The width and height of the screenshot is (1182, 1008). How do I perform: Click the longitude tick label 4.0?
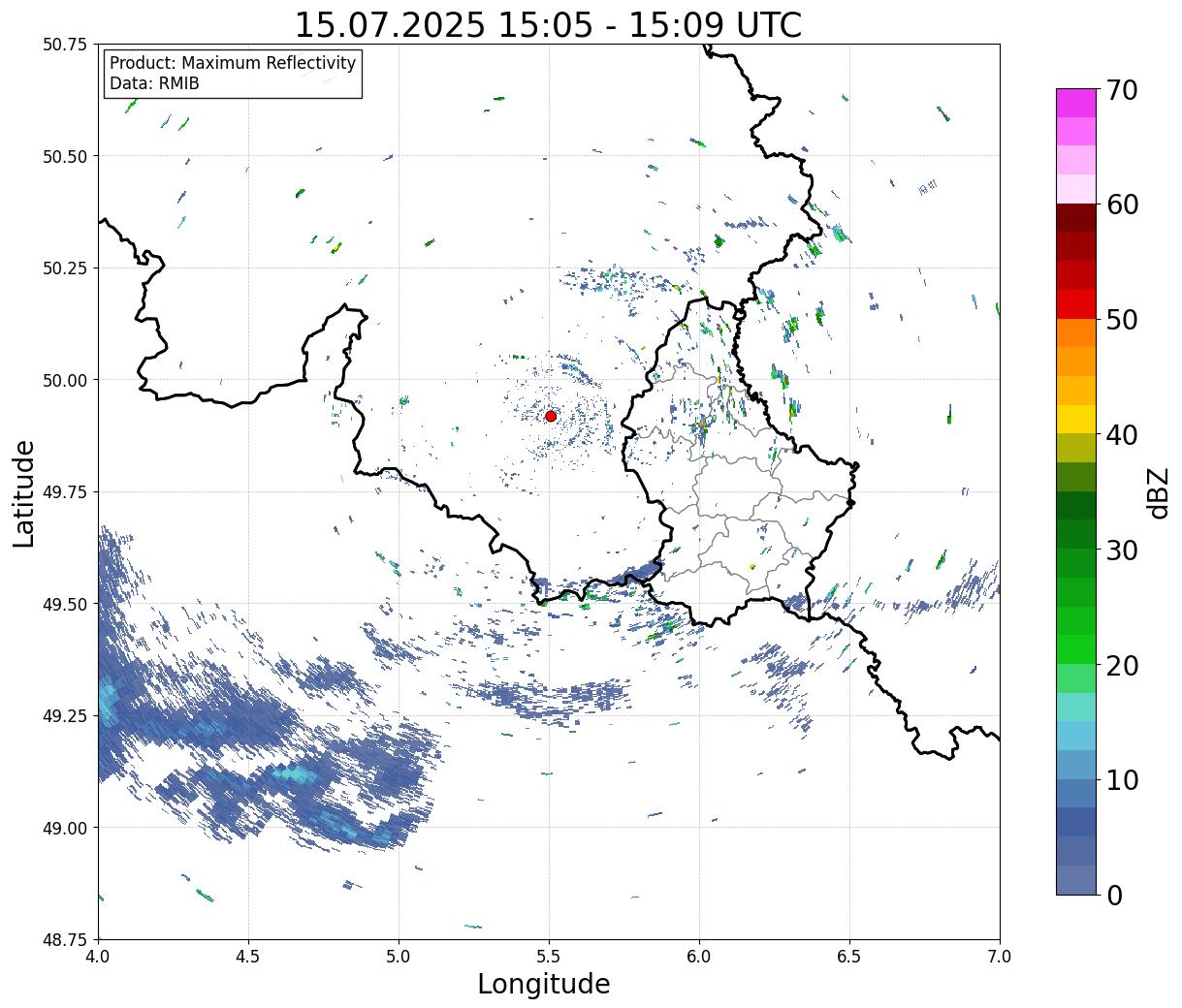pyautogui.click(x=98, y=957)
